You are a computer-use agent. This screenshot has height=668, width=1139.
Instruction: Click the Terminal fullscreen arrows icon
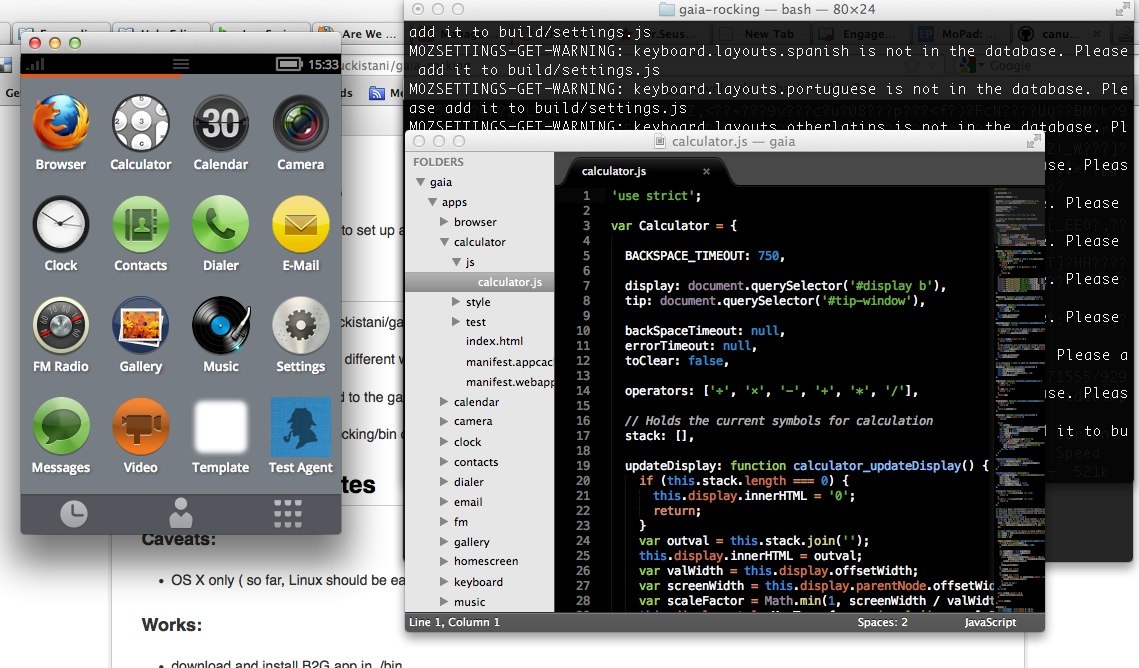coord(1123,9)
